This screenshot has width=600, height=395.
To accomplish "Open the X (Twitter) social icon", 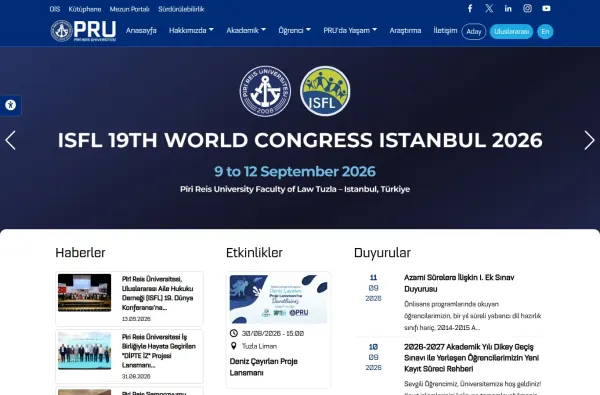I will [489, 8].
